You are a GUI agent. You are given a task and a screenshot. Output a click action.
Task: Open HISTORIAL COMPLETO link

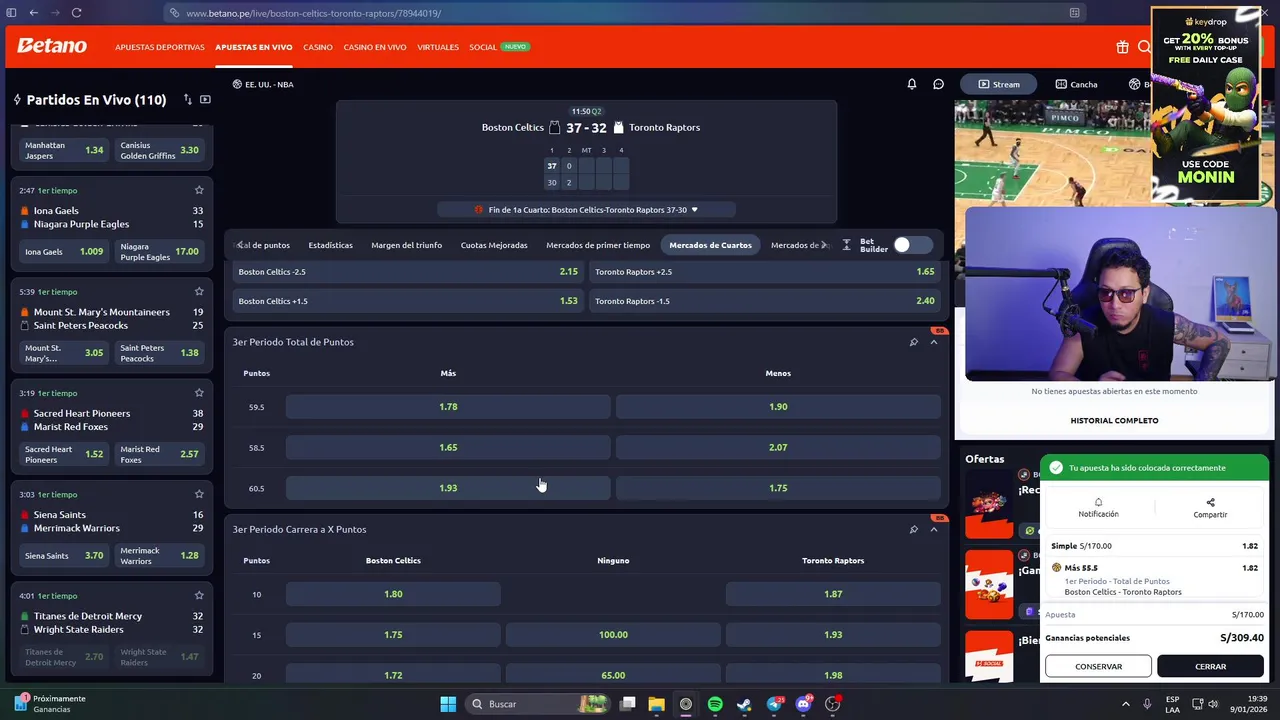pos(1114,420)
